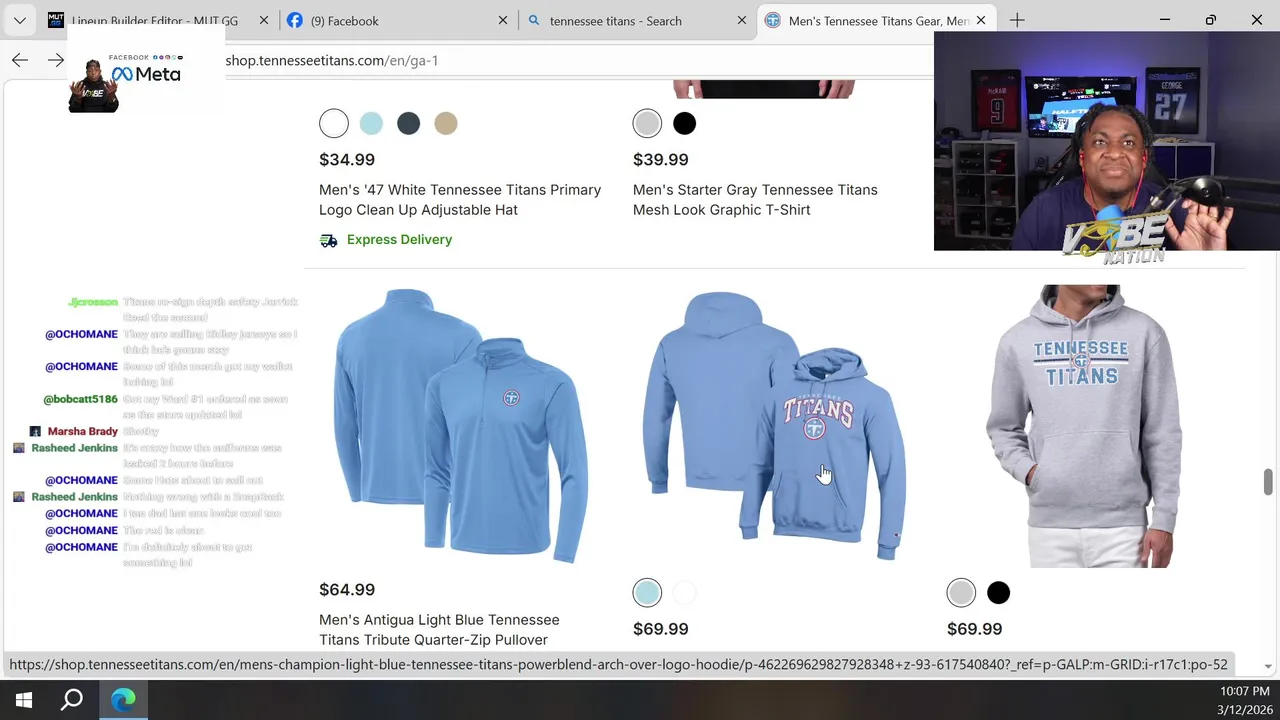Screen dimensions: 1280x720
Task: Add a new browser tab
Action: (x=1017, y=20)
